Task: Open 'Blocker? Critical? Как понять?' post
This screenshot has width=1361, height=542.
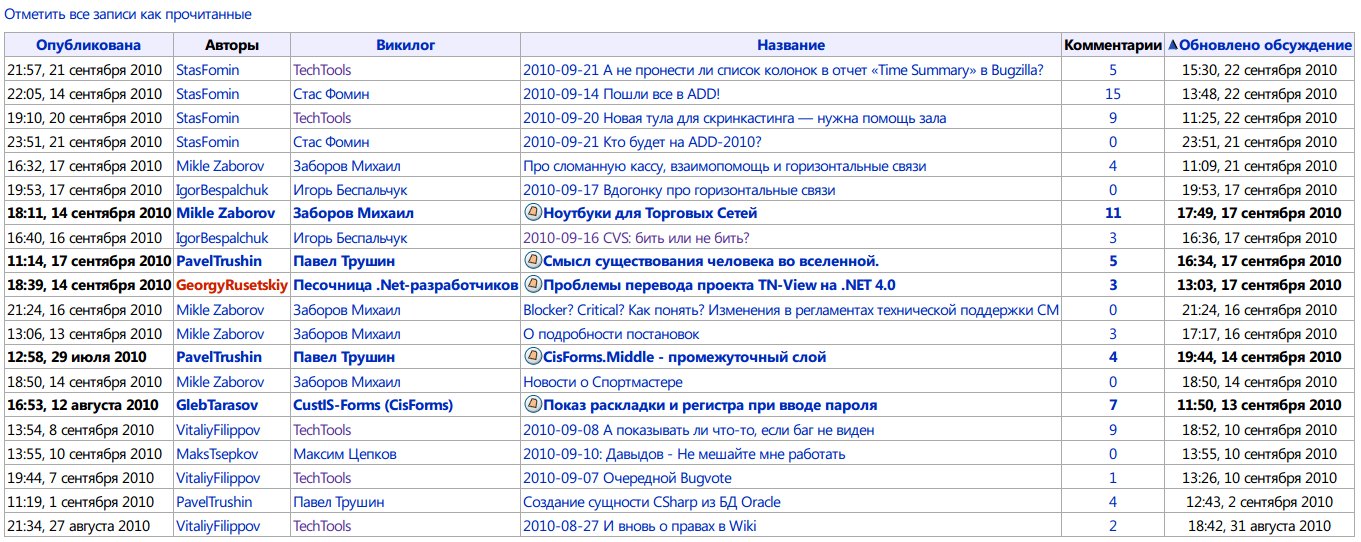Action: pyautogui.click(x=791, y=310)
